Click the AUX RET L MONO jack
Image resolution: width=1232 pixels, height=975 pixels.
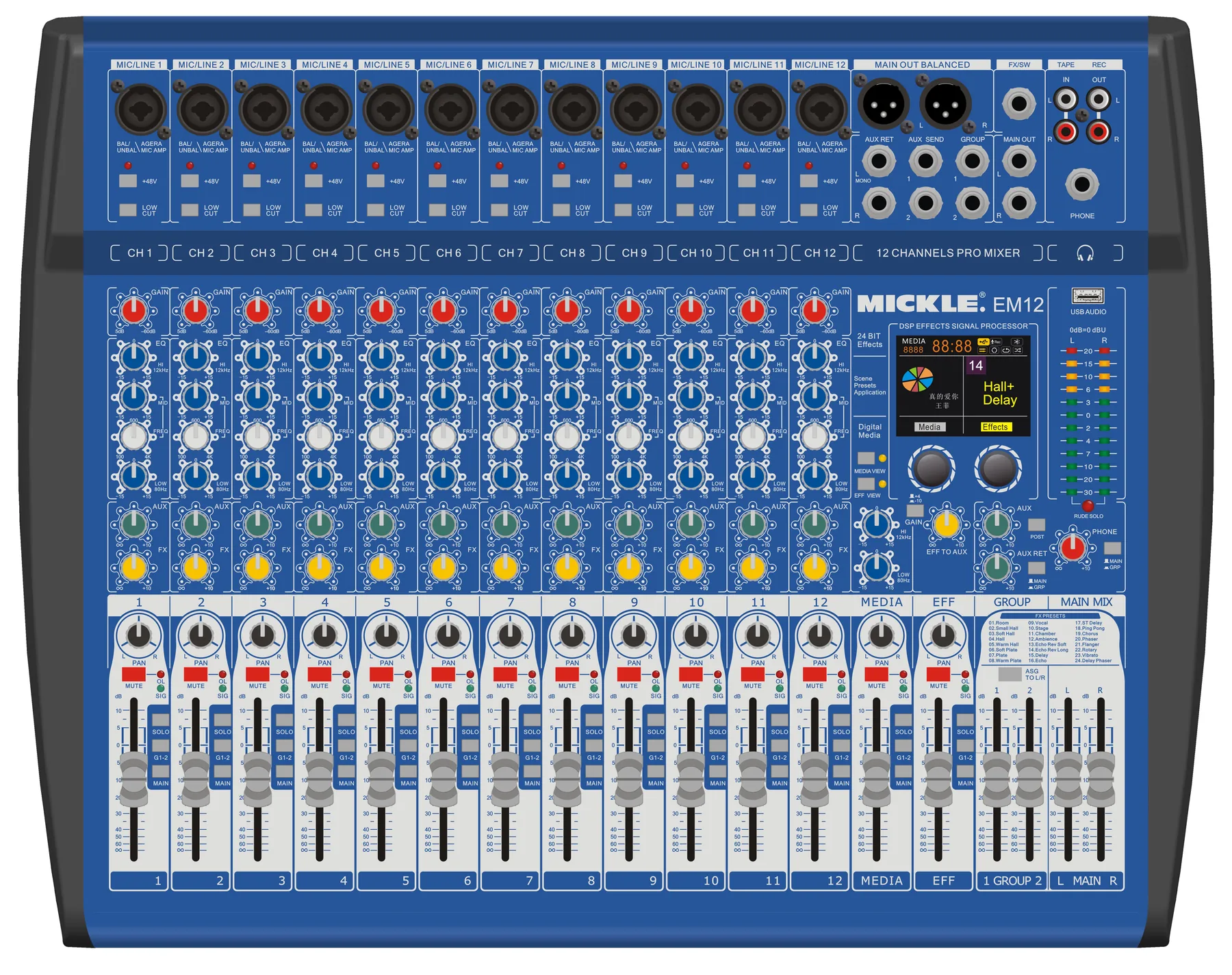(878, 162)
